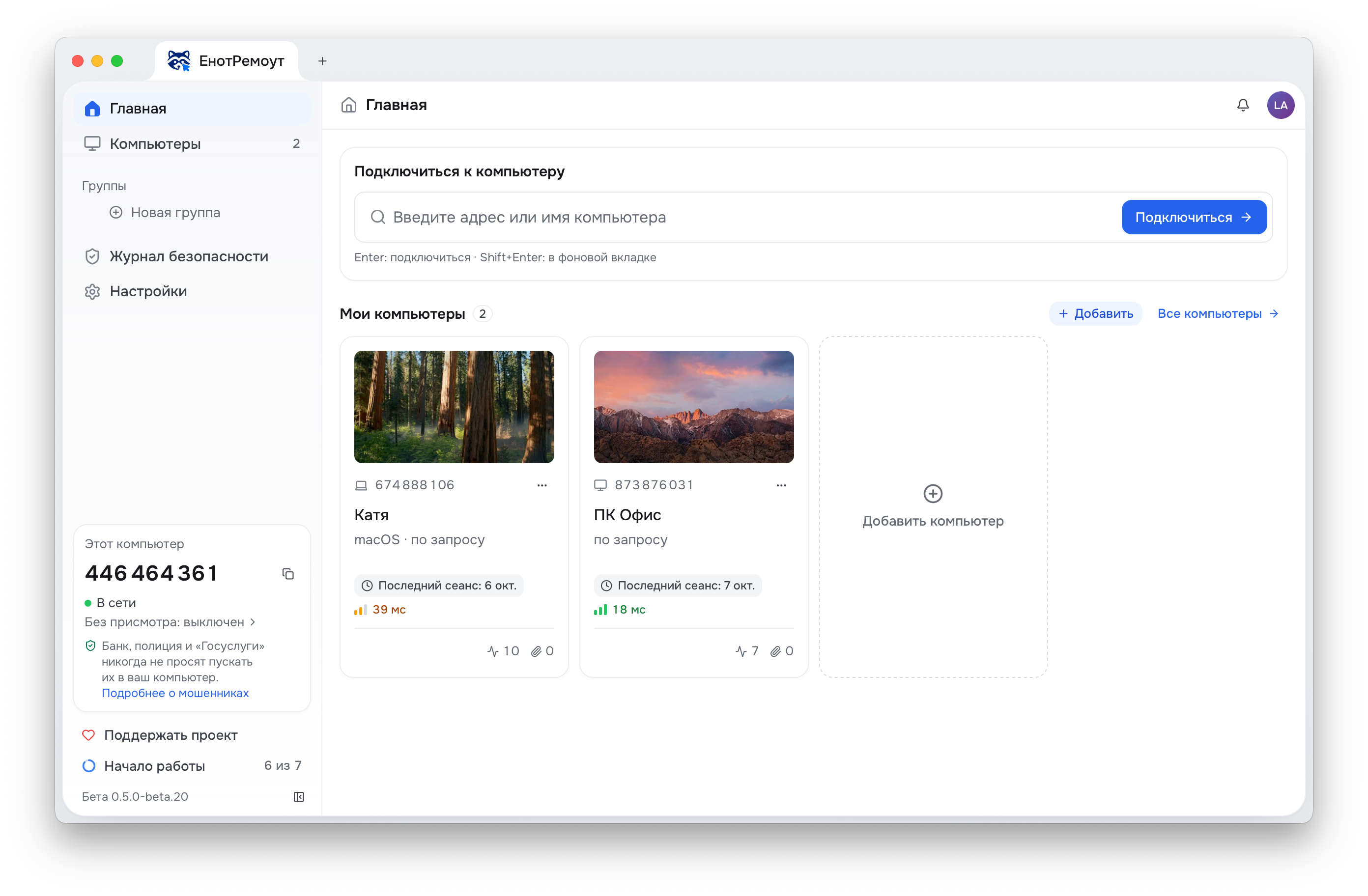Viewport: 1368px width, 896px height.
Task: Click the В сети status
Action: click(x=111, y=603)
